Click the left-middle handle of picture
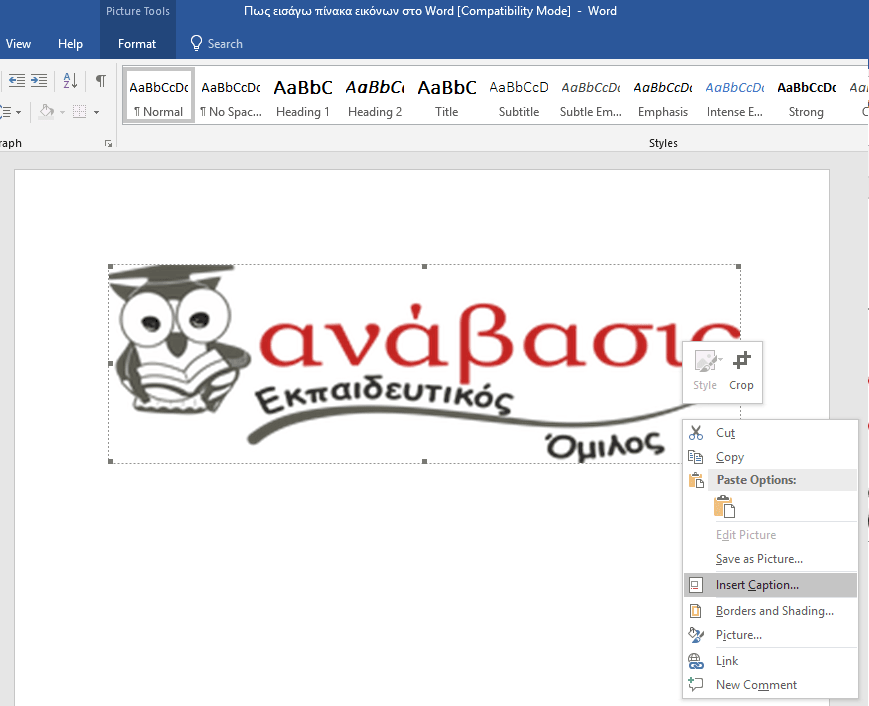The width and height of the screenshot is (869, 706). (110, 364)
